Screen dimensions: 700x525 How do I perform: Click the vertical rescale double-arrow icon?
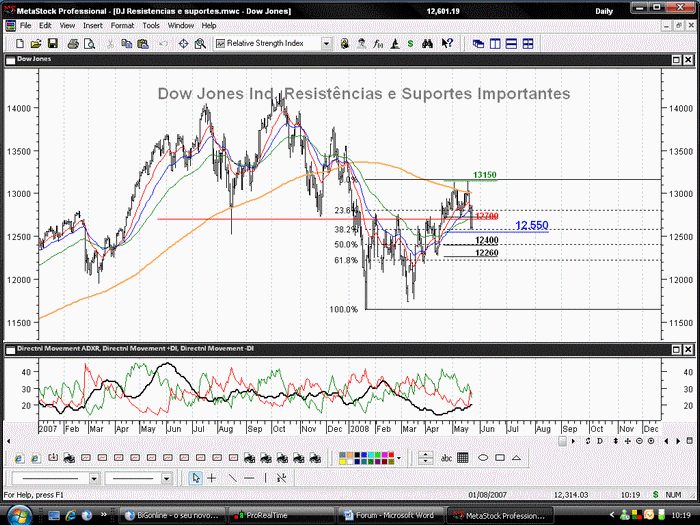pyautogui.click(x=616, y=441)
